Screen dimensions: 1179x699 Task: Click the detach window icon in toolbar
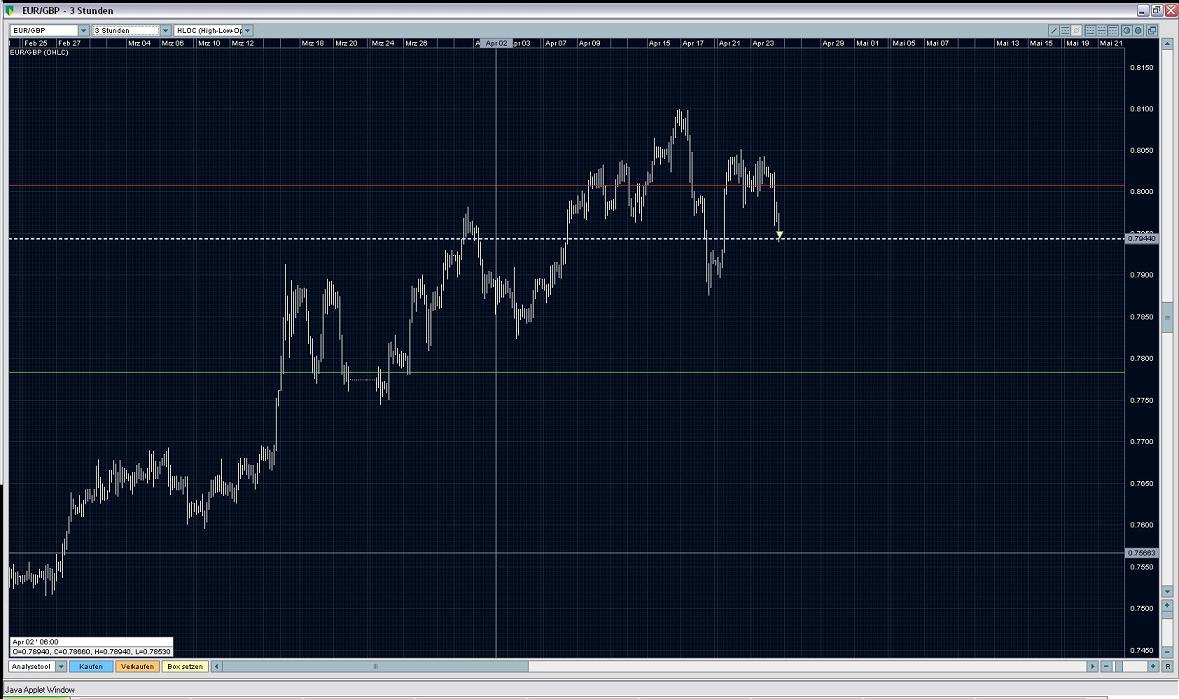(1152, 30)
